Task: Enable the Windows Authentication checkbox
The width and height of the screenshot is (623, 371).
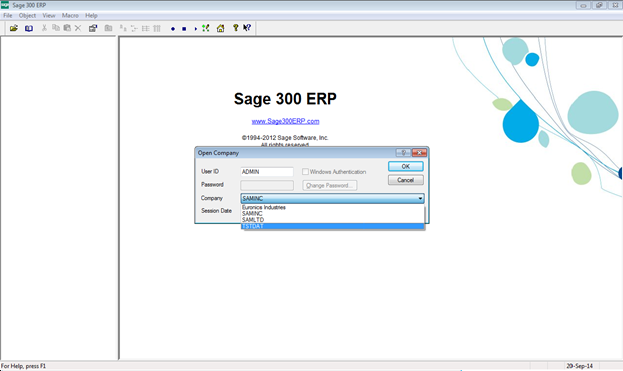Action: click(305, 172)
